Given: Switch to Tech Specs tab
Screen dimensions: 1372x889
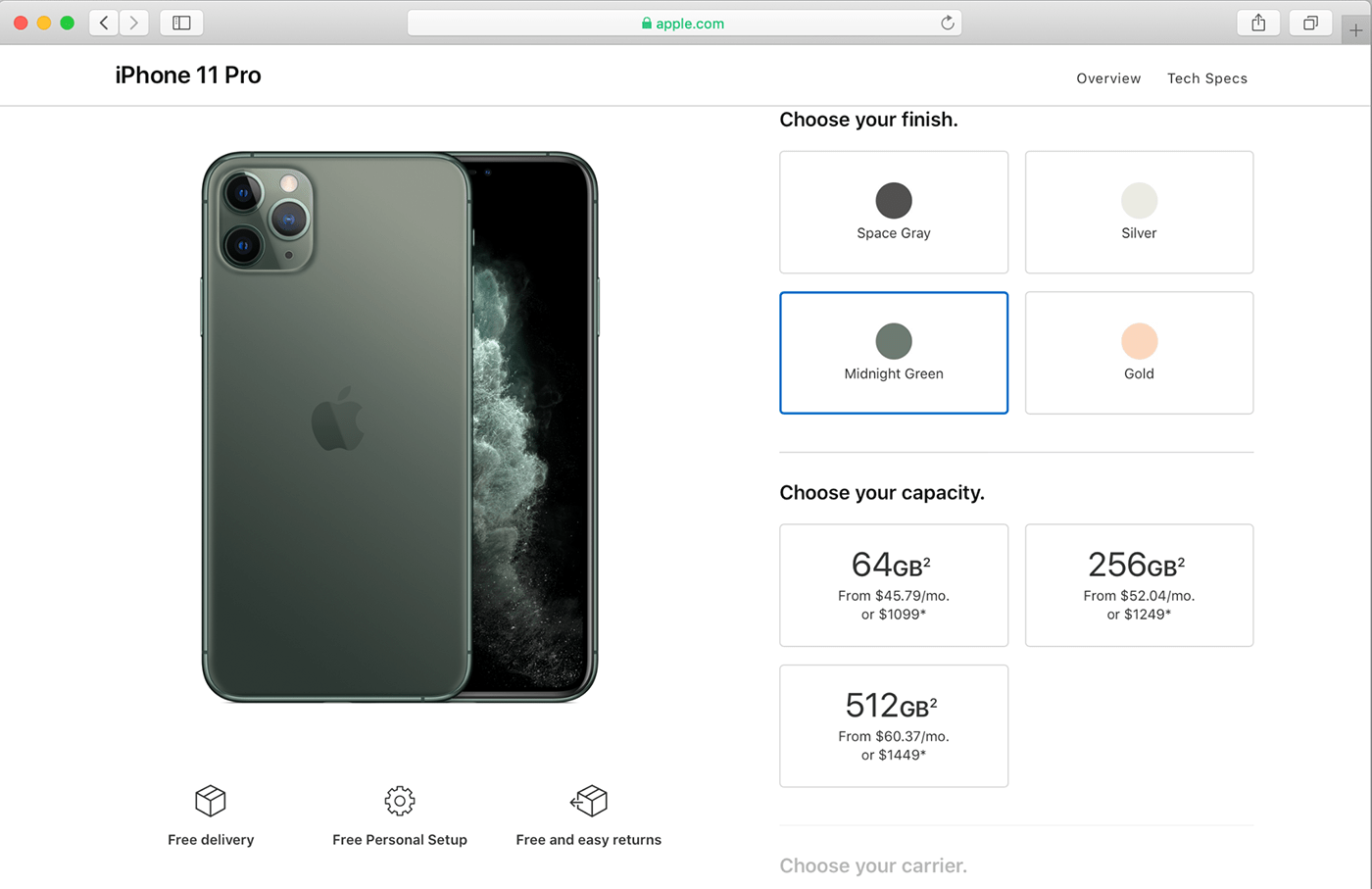Looking at the screenshot, I should 1207,78.
